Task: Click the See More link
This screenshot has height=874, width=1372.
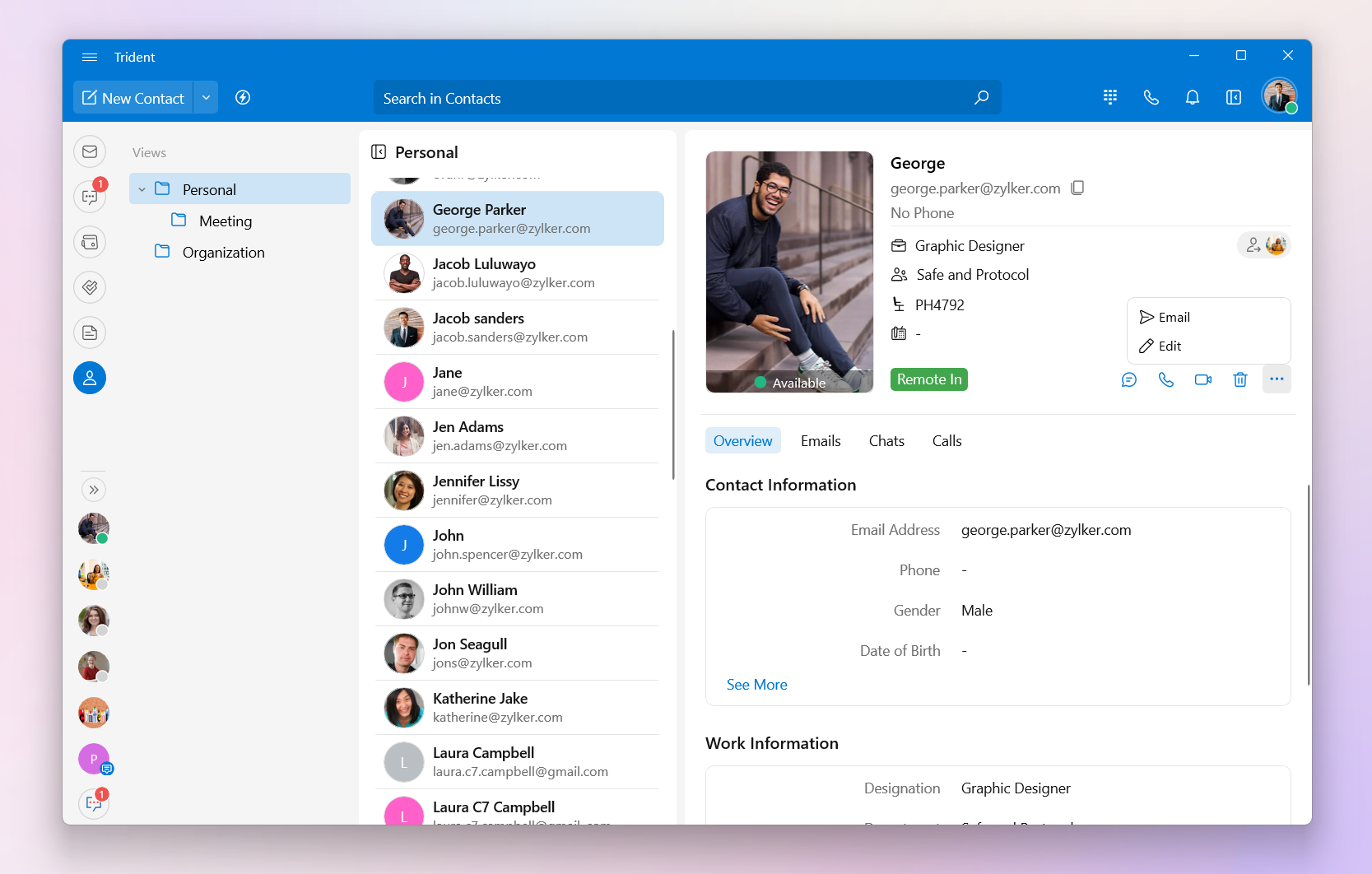Action: (x=757, y=685)
